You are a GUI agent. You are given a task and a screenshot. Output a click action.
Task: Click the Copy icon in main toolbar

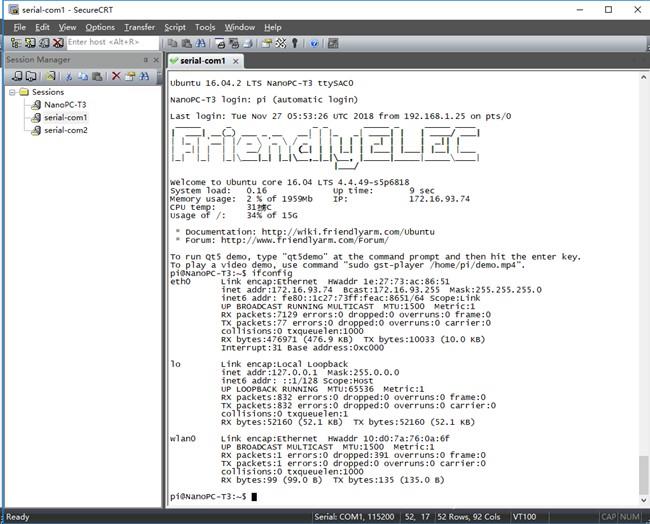coord(173,43)
